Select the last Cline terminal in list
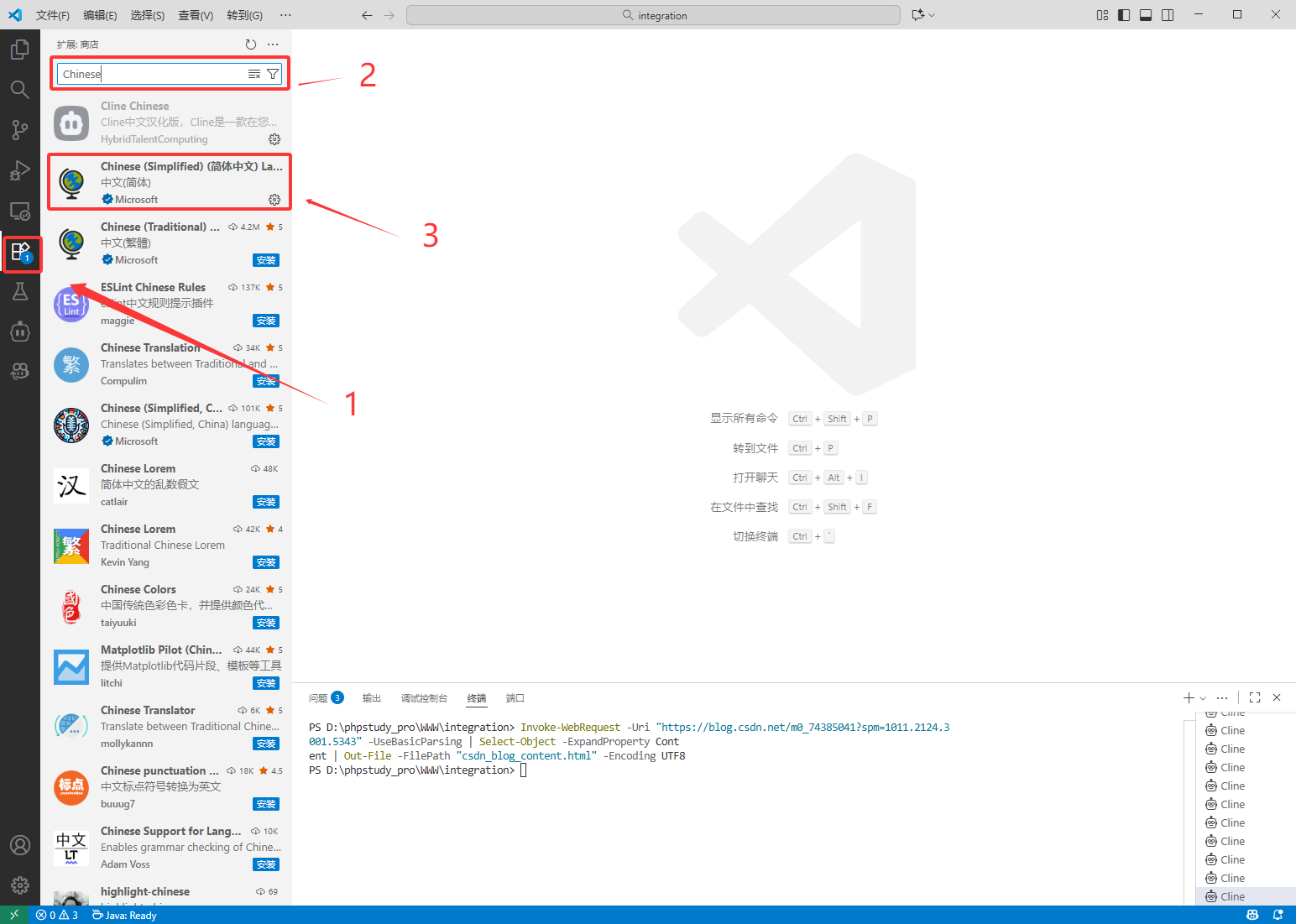The image size is (1296, 924). tap(1246, 896)
